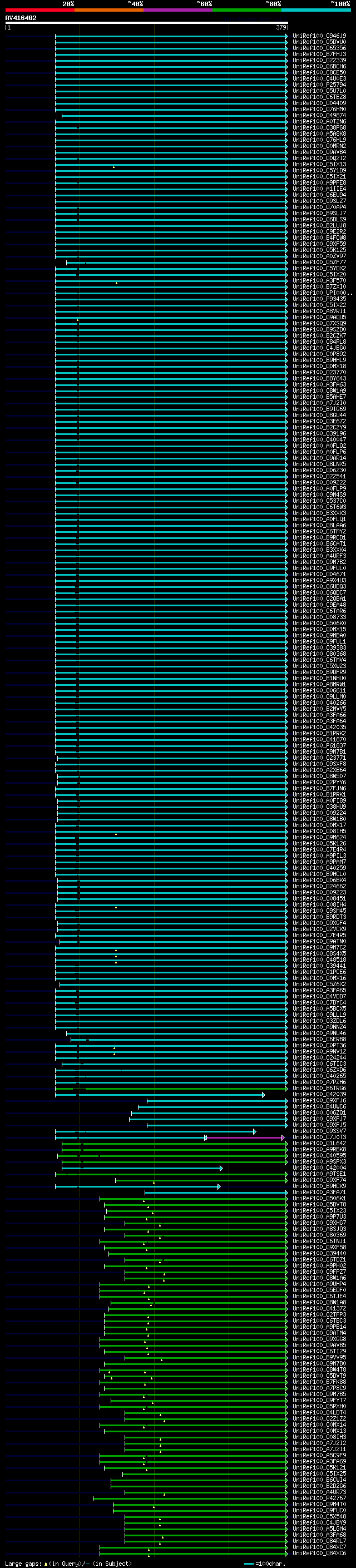Click label UniRef100_Q9AVB4

[319, 152]
